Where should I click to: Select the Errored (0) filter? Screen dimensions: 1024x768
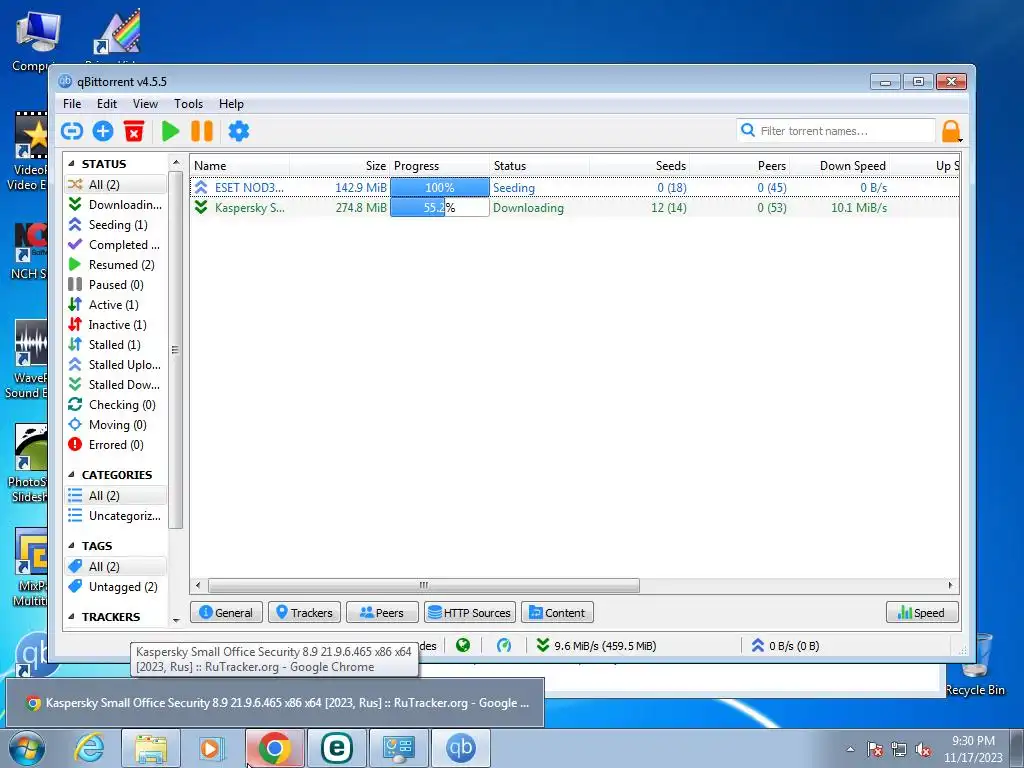116,445
